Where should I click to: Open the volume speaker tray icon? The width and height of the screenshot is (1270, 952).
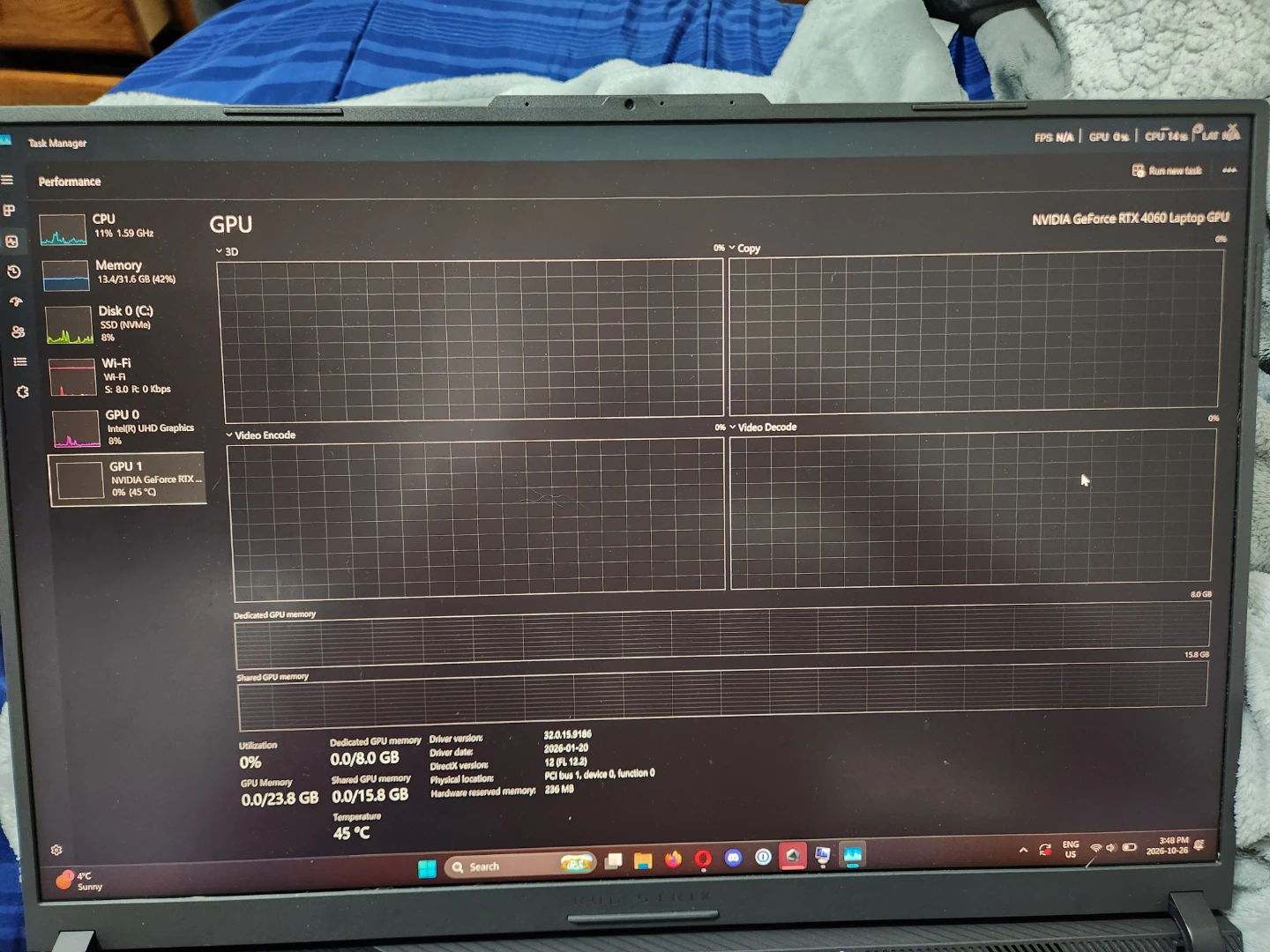1111,847
